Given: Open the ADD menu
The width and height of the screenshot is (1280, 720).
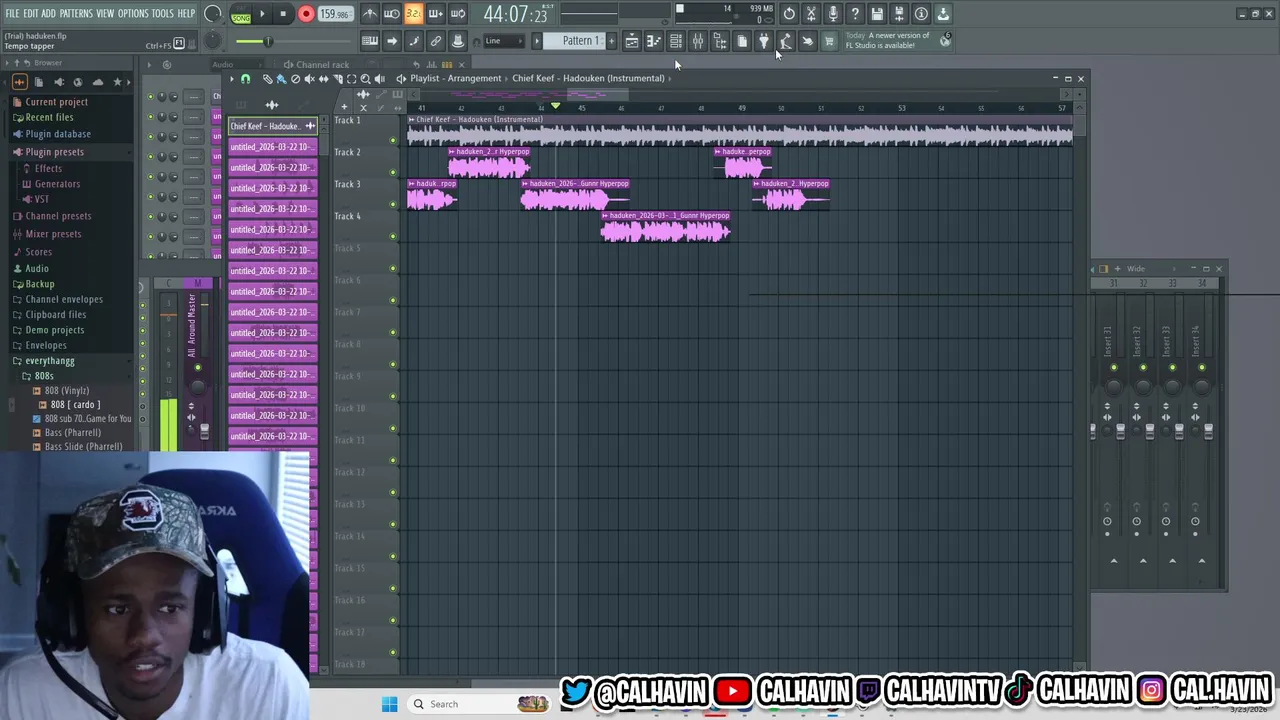Looking at the screenshot, I should click(x=48, y=14).
